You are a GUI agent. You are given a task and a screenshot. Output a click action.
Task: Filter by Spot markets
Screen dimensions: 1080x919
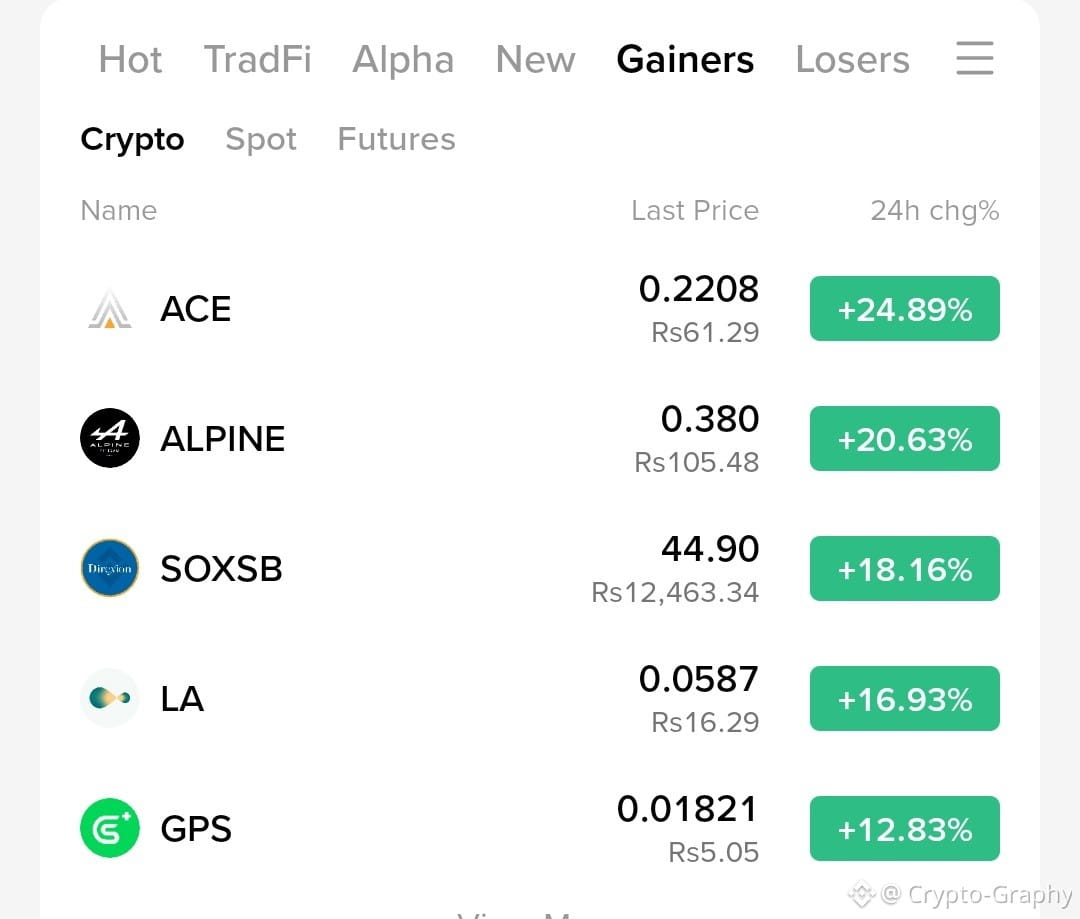[261, 140]
